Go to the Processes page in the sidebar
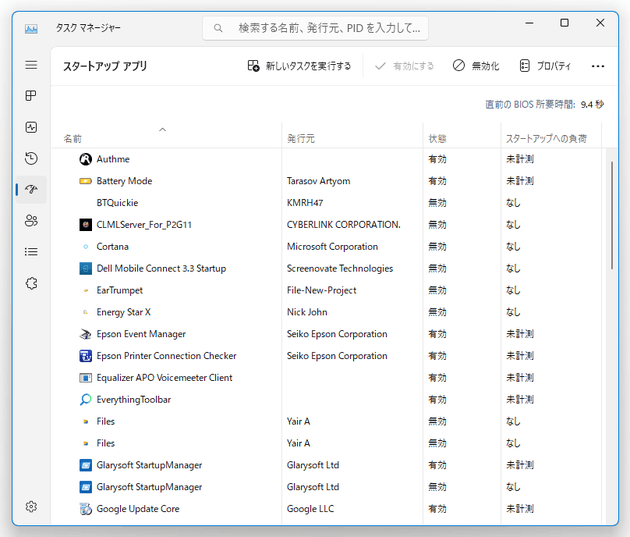 click(31, 96)
